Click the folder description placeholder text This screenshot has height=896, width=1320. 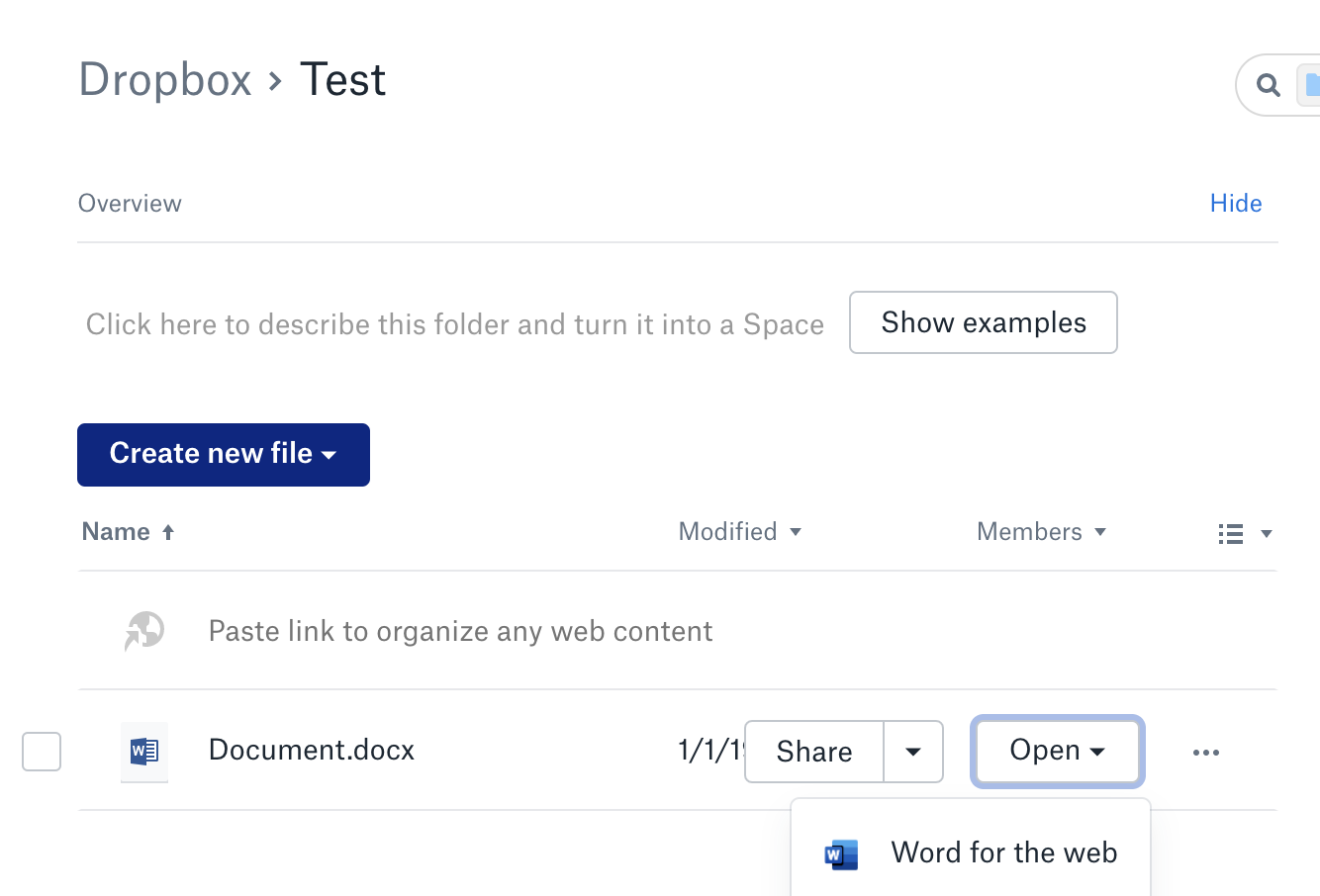(454, 324)
